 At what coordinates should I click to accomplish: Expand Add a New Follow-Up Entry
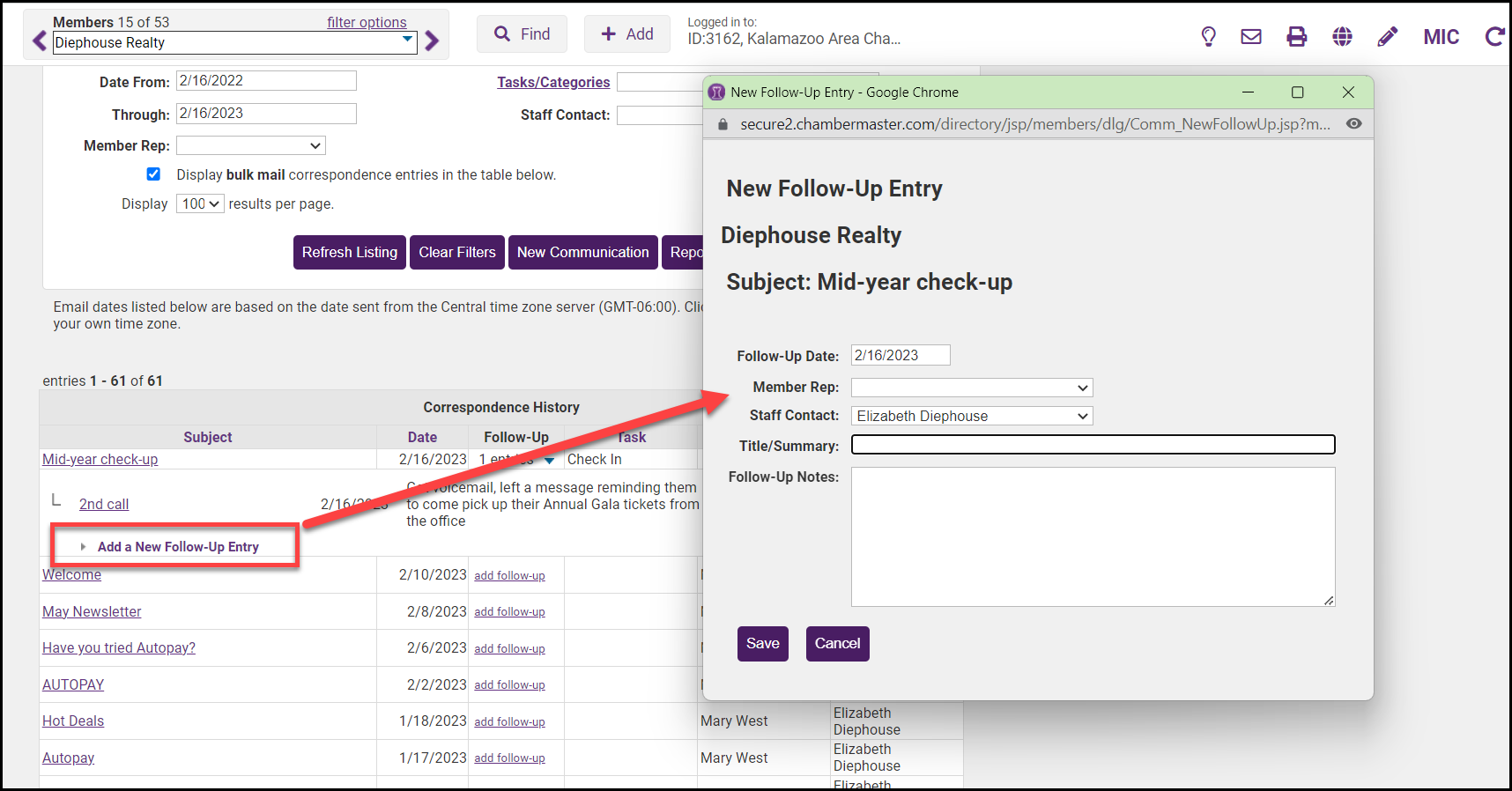177,547
